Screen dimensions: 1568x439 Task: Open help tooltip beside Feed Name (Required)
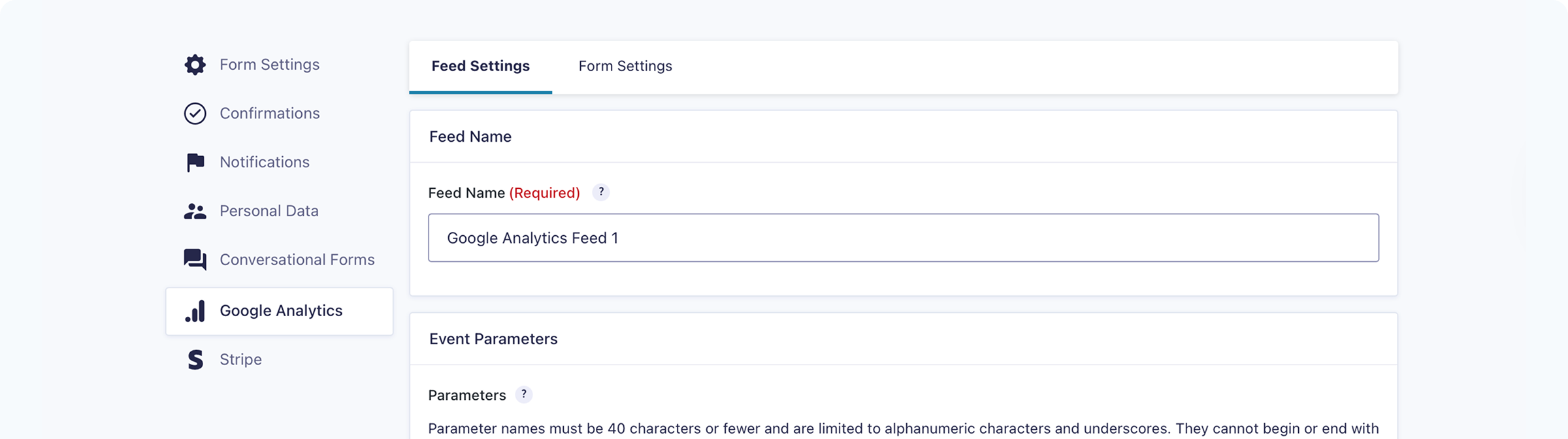tap(601, 192)
